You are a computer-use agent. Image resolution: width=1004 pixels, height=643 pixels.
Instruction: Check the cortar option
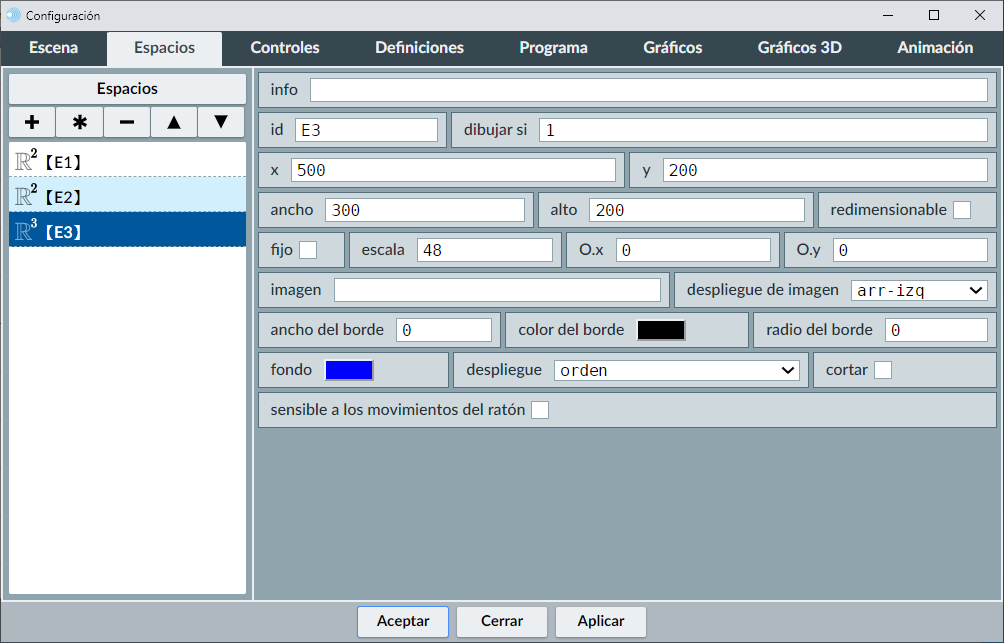click(x=883, y=370)
